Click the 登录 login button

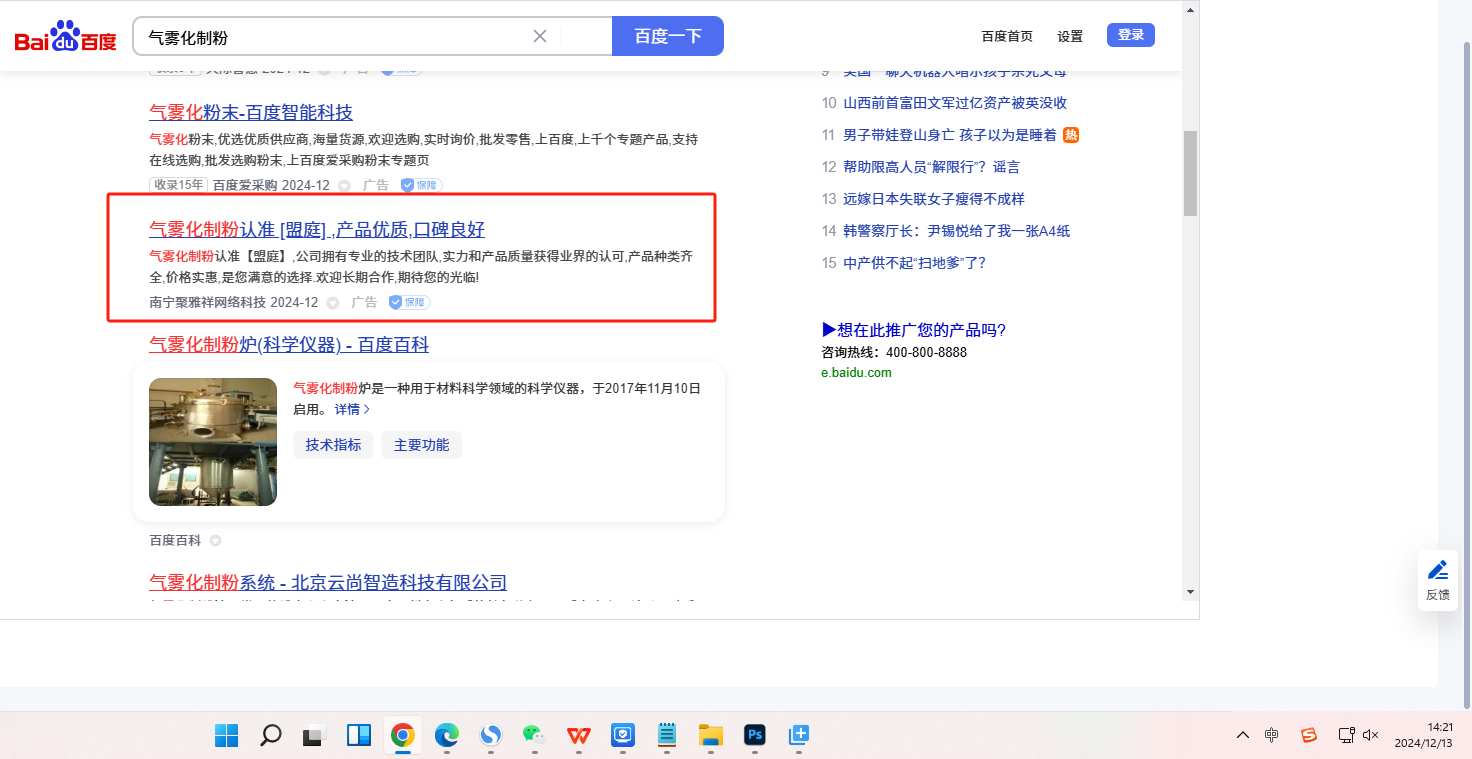1130,35
